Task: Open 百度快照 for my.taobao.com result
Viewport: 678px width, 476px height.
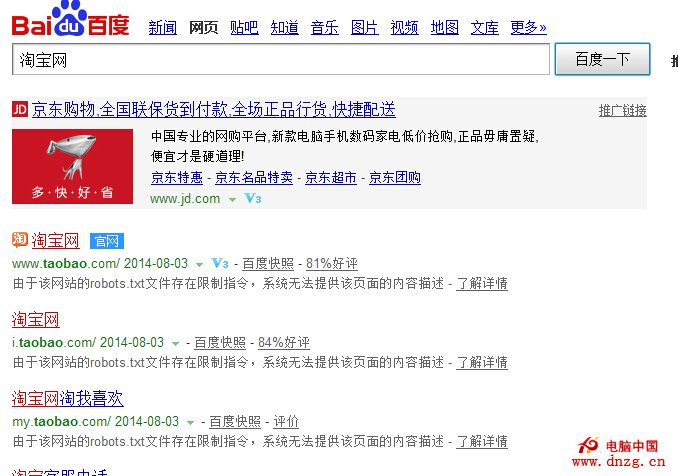Action: (235, 421)
